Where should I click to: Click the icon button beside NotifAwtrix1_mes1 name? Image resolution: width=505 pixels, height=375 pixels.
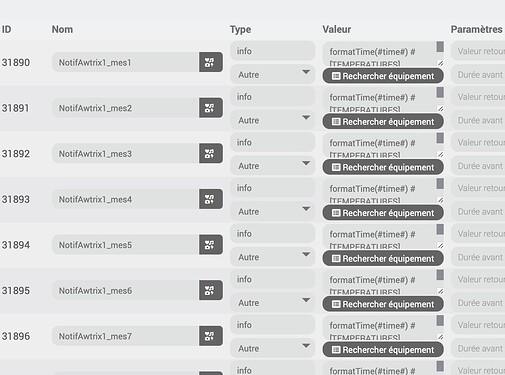[x=211, y=62]
